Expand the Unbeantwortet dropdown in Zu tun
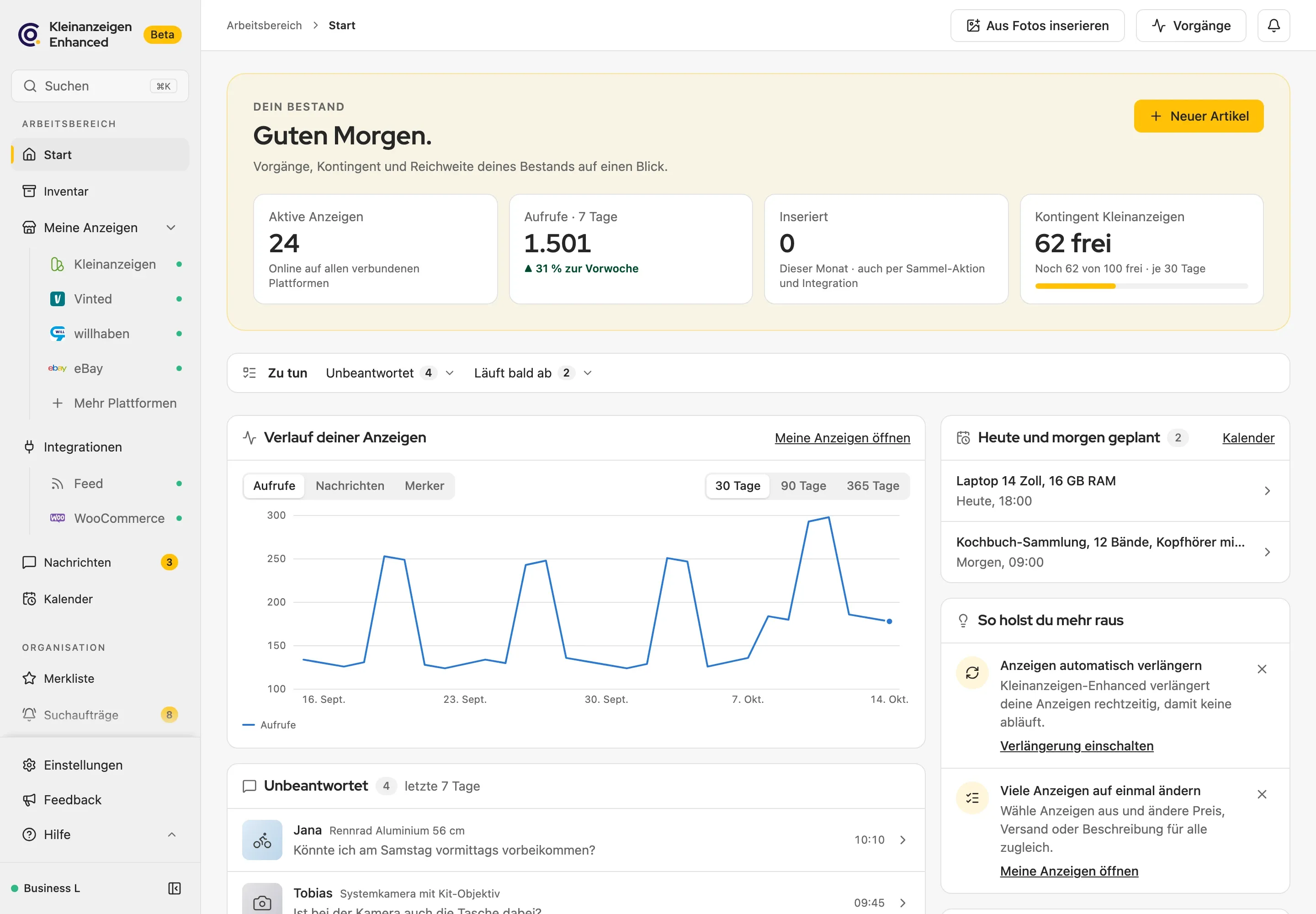 coord(389,373)
